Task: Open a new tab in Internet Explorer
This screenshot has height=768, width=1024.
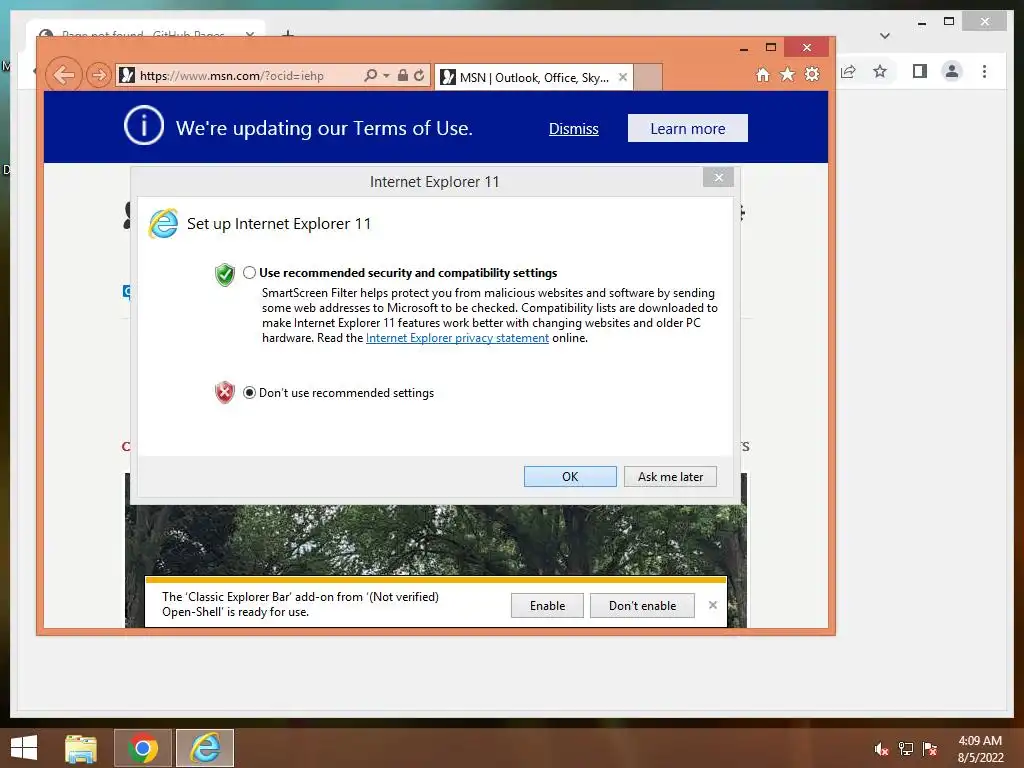Action: point(648,77)
